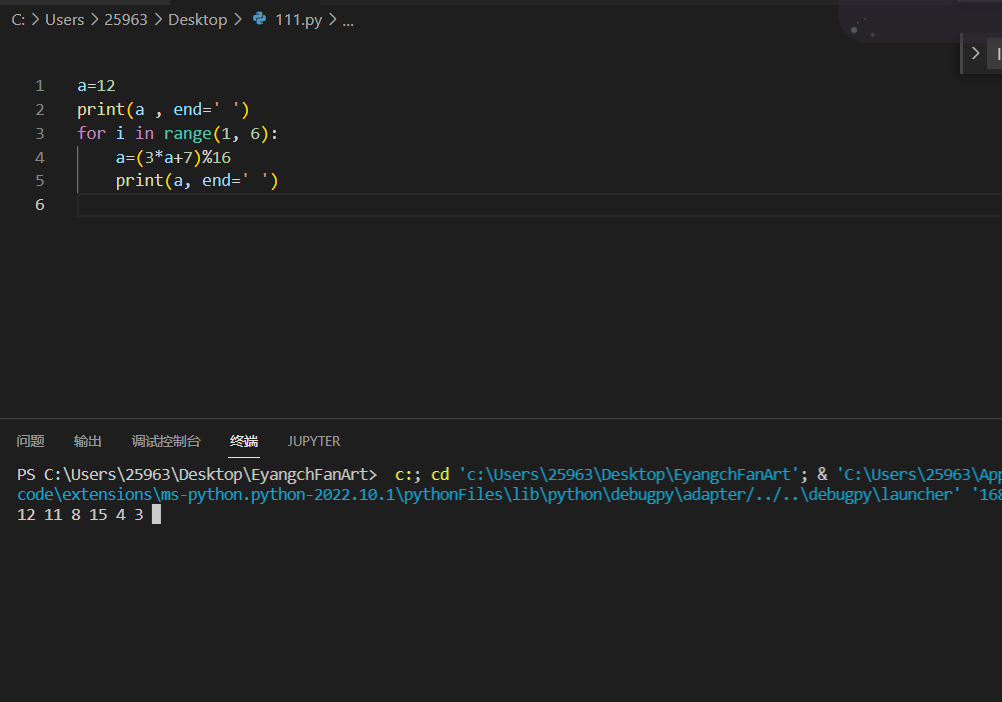1002x702 pixels.
Task: Open the JUPYTER panel tab
Action: pos(314,441)
